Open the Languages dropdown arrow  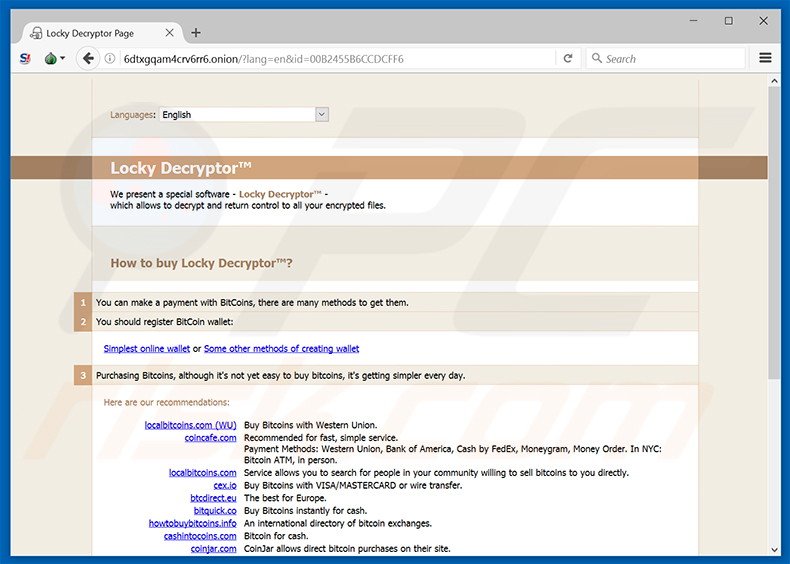[322, 114]
